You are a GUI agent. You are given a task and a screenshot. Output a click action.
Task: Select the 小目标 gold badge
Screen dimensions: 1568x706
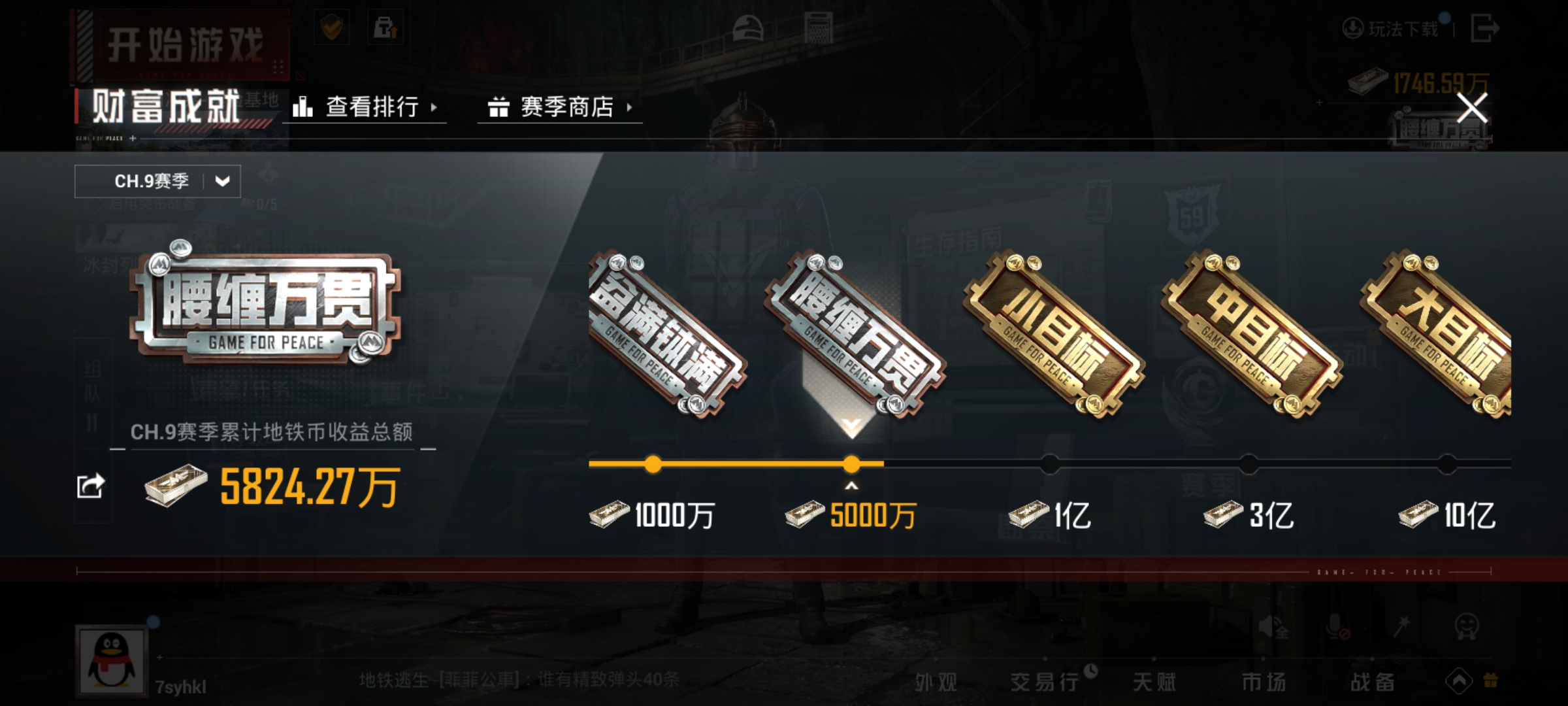click(x=1053, y=333)
